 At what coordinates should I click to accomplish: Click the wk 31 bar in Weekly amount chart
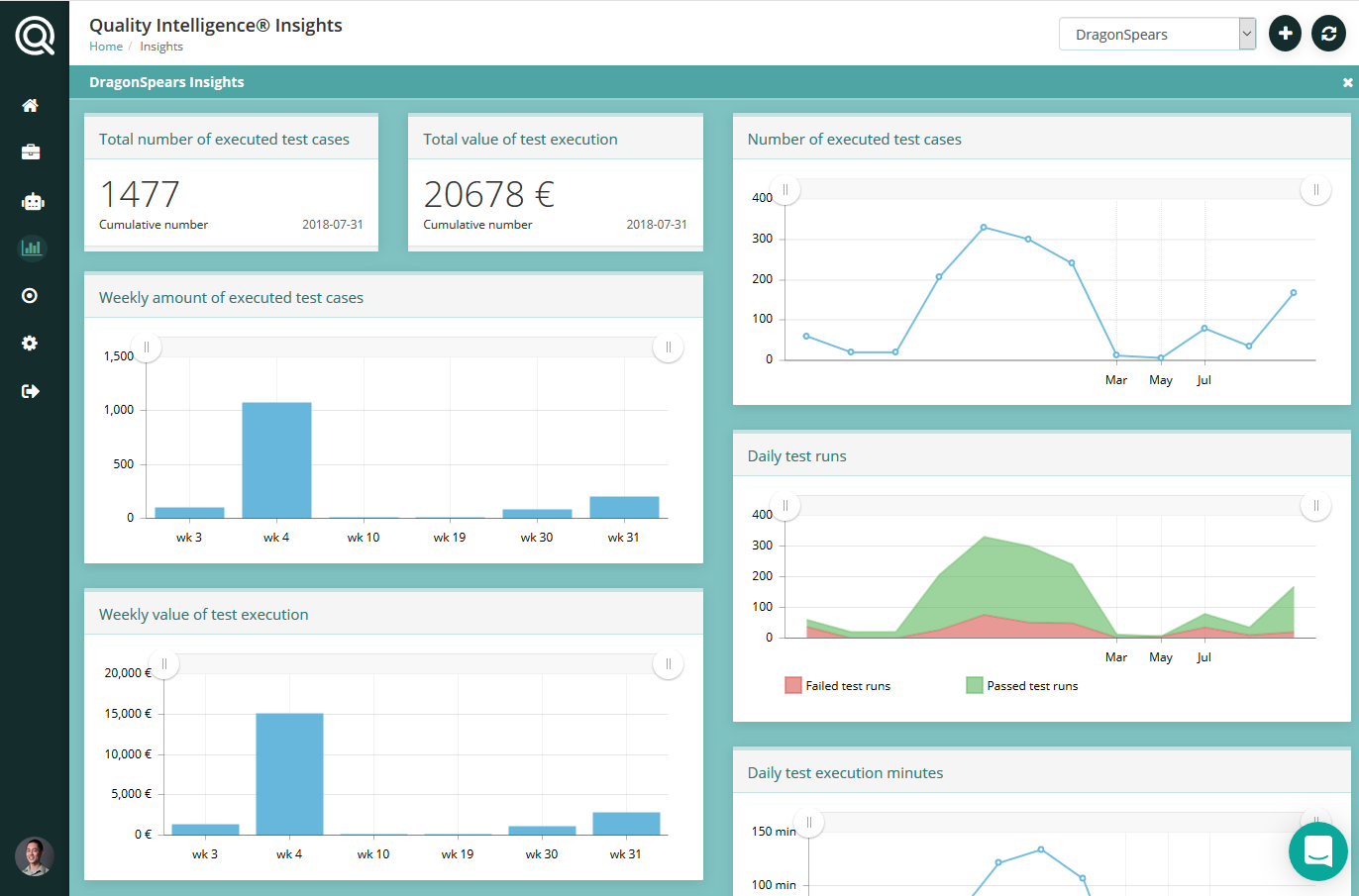pyautogui.click(x=624, y=507)
